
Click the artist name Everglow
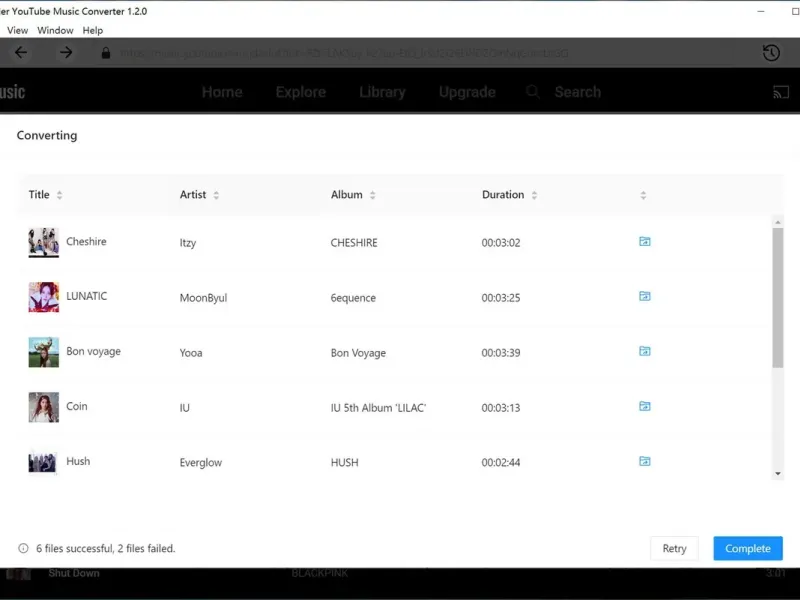[x=201, y=463]
